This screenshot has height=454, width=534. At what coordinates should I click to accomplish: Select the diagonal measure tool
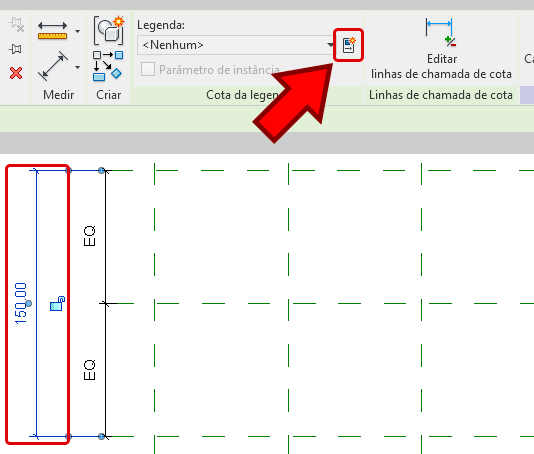(53, 66)
